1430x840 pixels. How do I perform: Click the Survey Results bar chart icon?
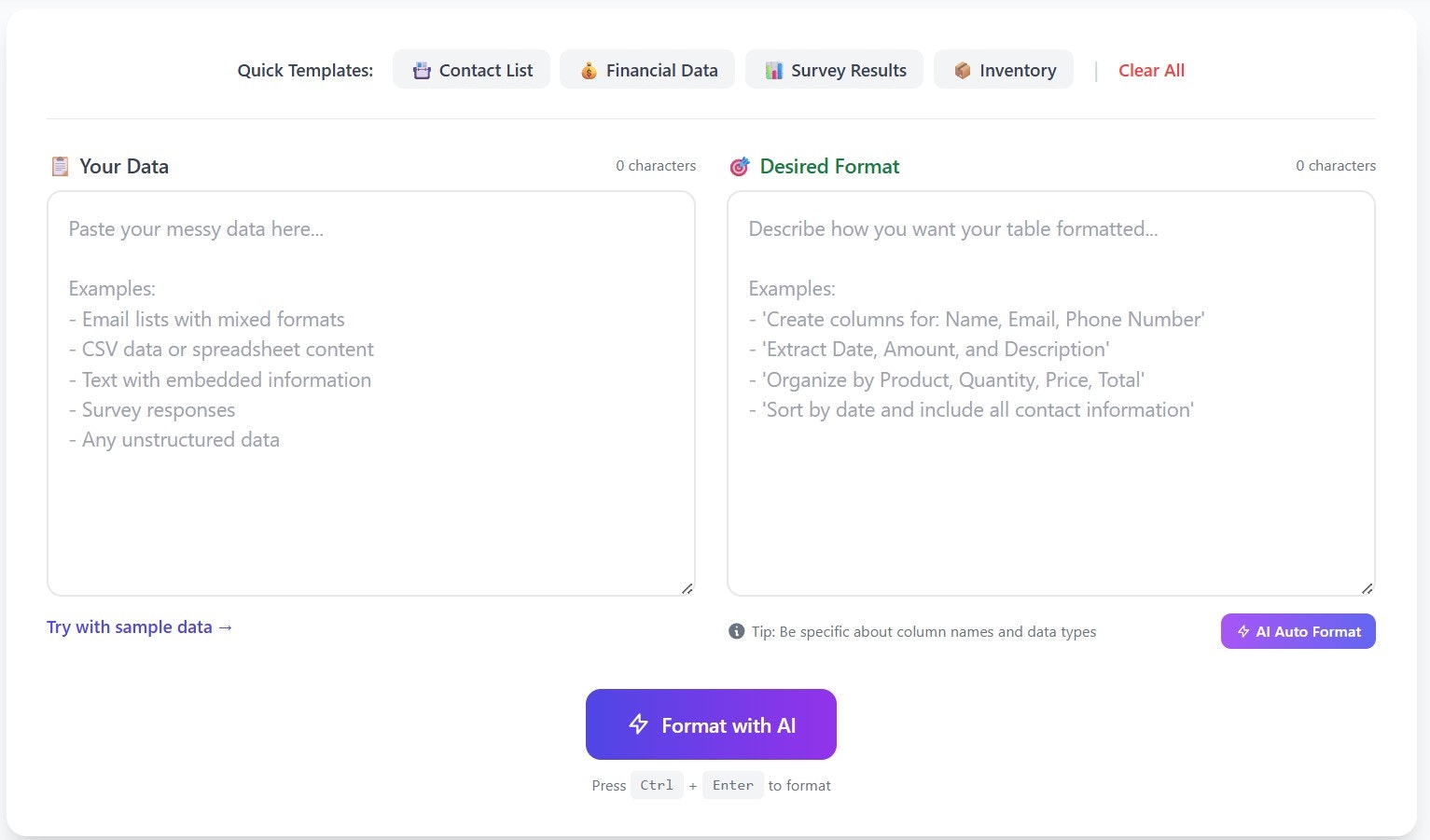(774, 71)
